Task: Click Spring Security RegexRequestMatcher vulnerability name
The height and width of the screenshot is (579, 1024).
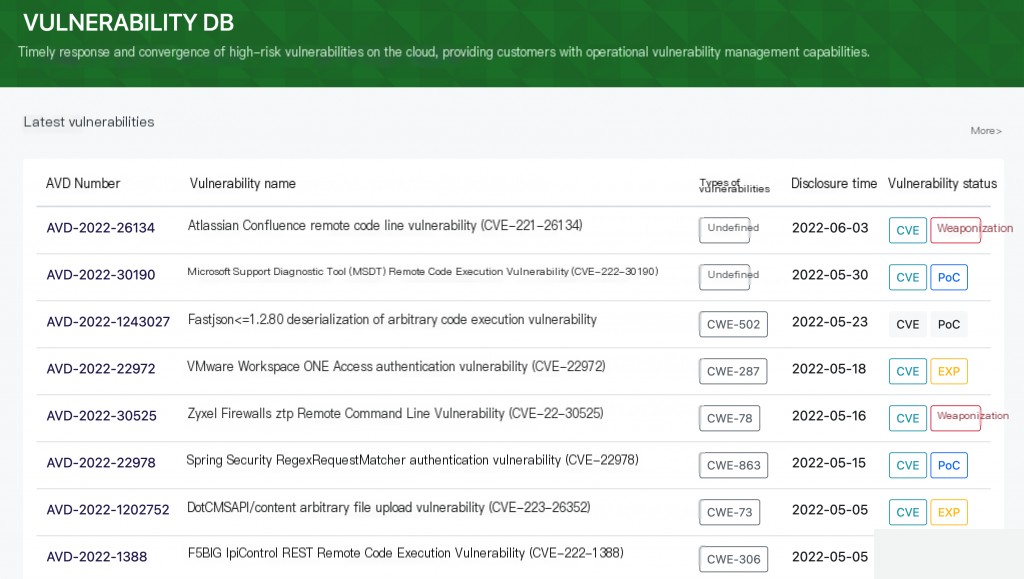Action: point(412,460)
